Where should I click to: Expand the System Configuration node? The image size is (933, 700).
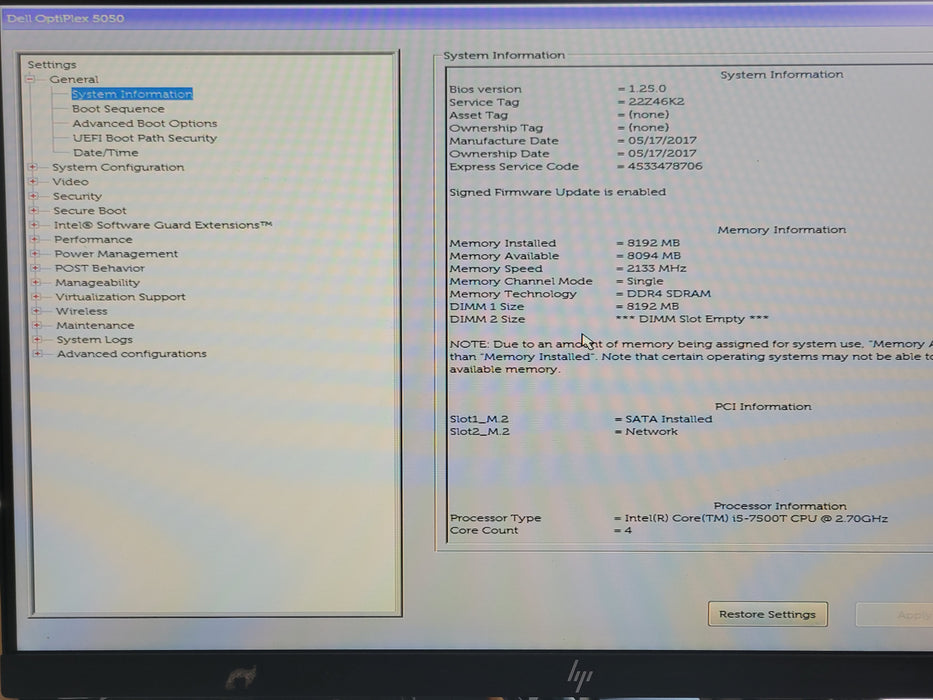tap(33, 167)
